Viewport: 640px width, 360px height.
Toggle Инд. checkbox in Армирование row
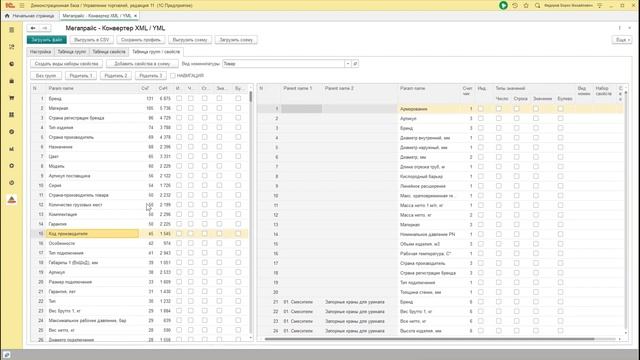(481, 109)
